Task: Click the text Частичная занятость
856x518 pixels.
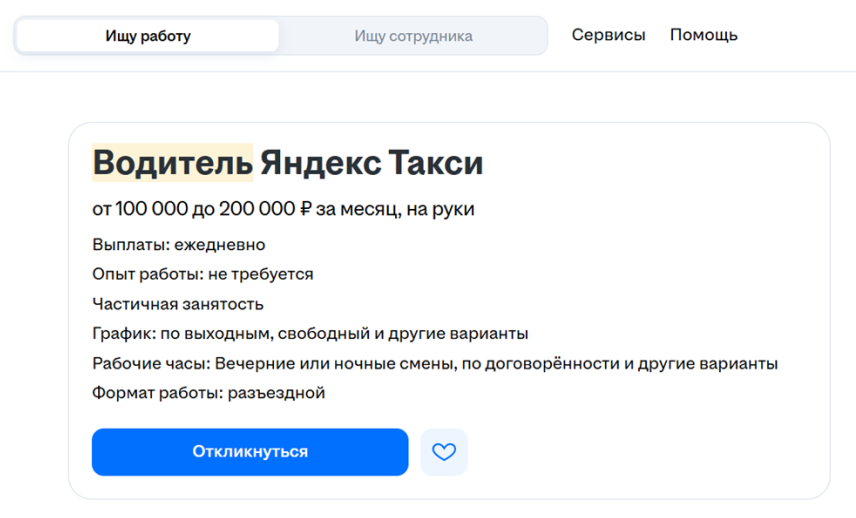Action: pos(177,304)
